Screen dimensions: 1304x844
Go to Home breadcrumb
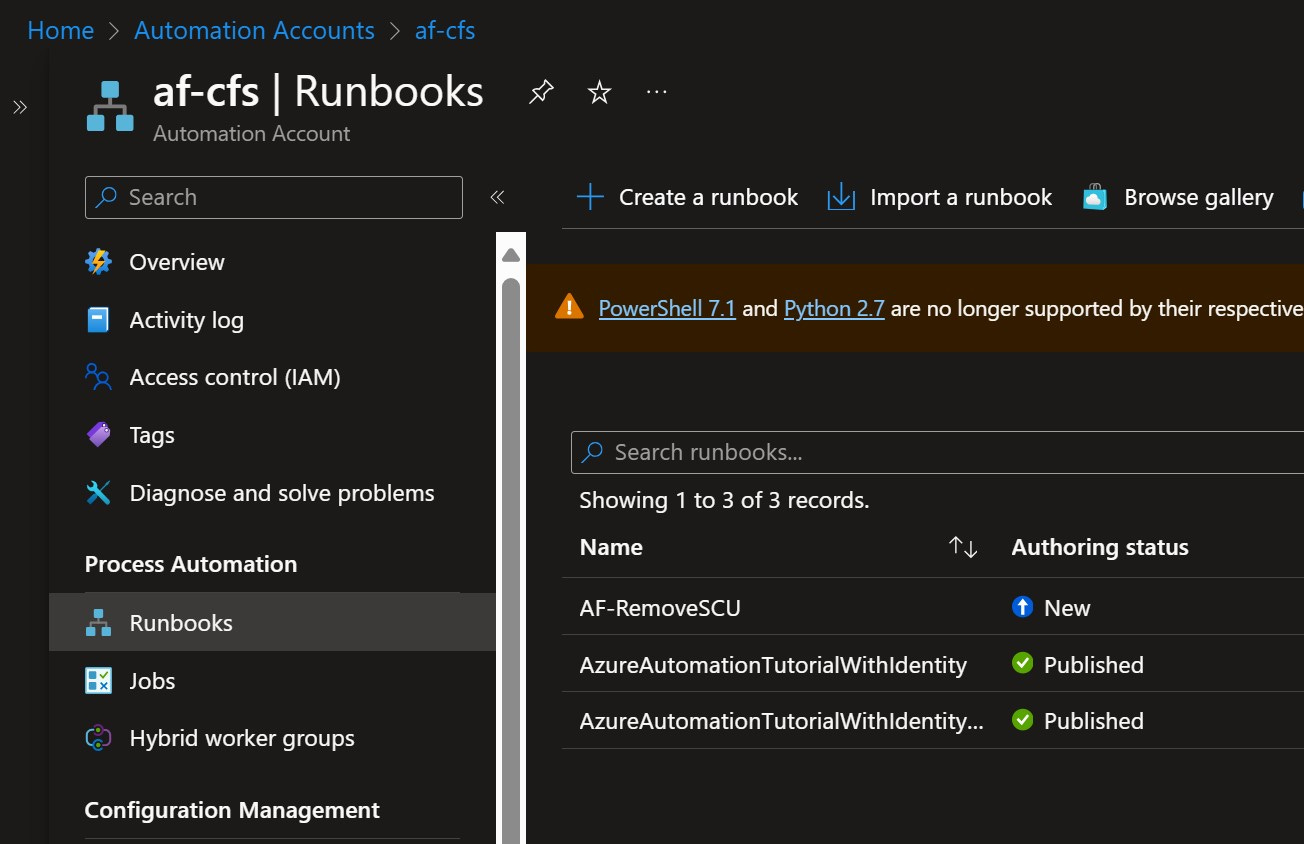tap(61, 31)
